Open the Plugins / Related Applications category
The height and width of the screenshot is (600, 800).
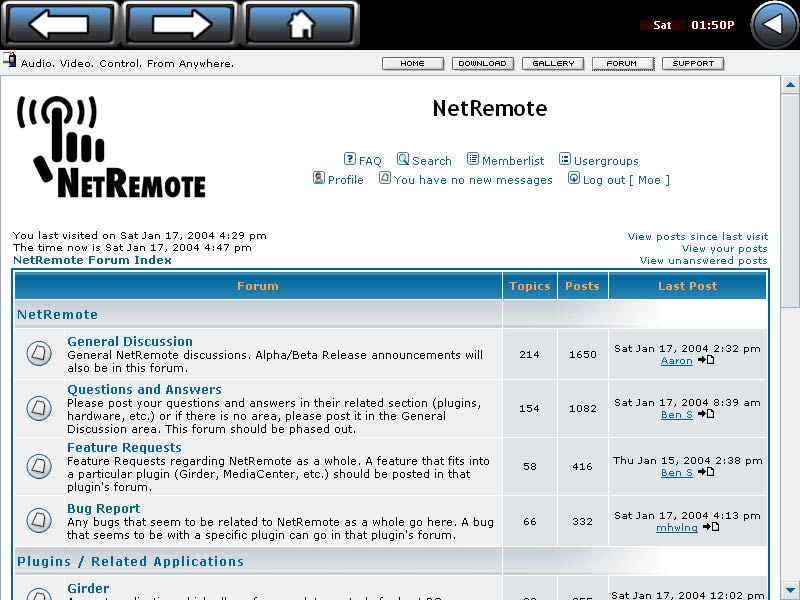point(130,561)
